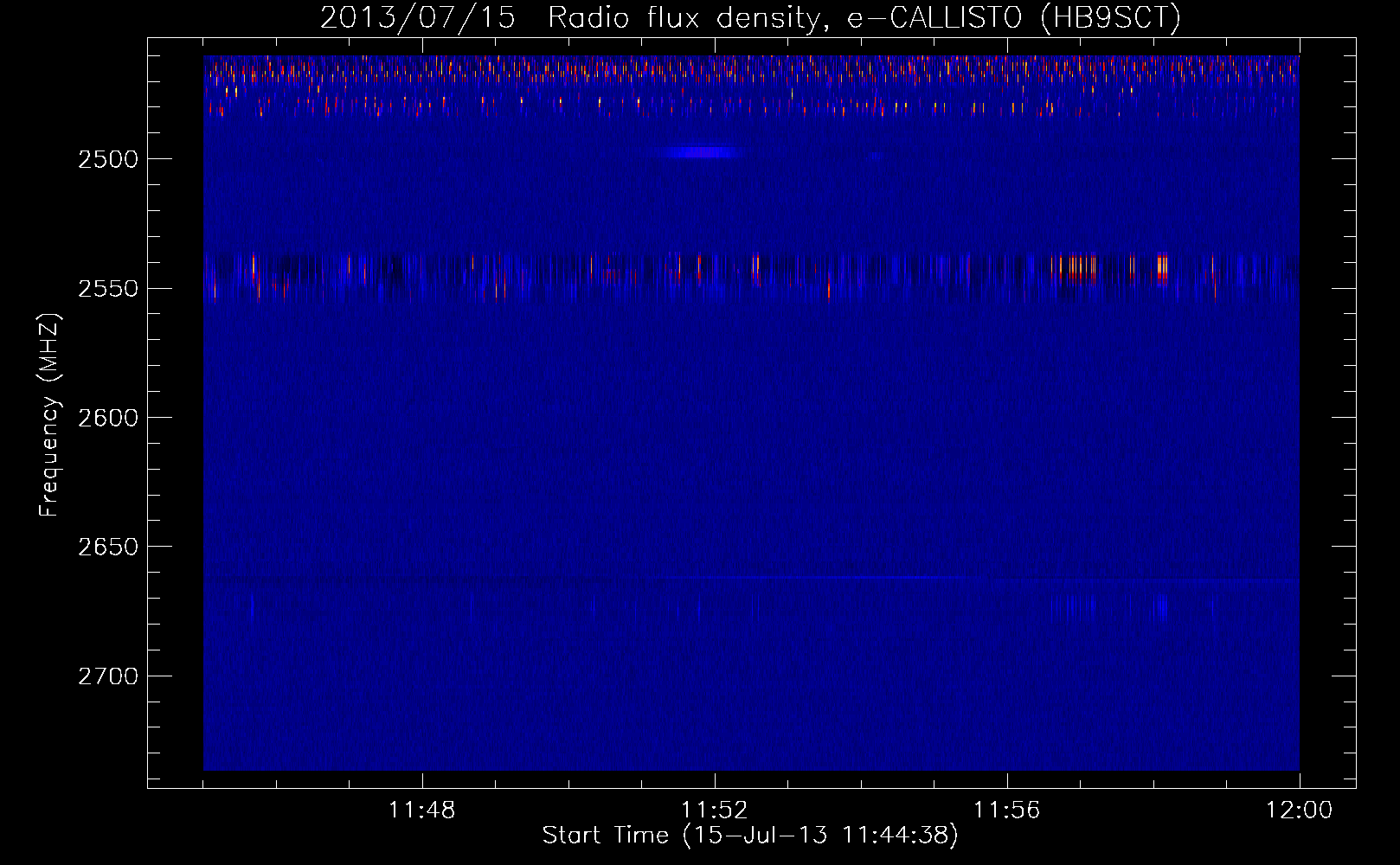Click the bright blue burst near 2500 MHz

(x=703, y=152)
